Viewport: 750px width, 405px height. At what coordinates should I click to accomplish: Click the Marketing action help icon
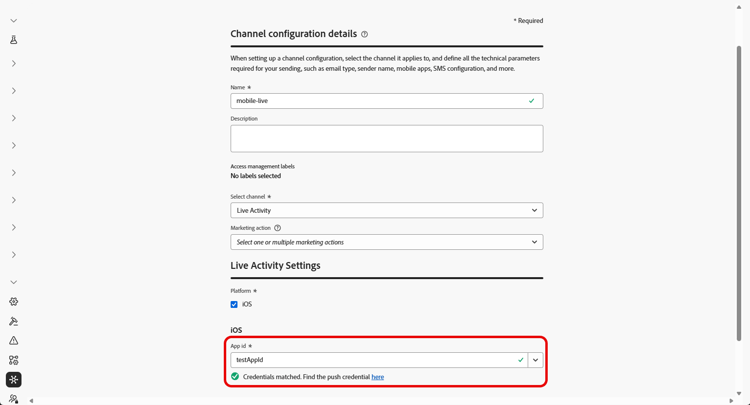point(278,228)
